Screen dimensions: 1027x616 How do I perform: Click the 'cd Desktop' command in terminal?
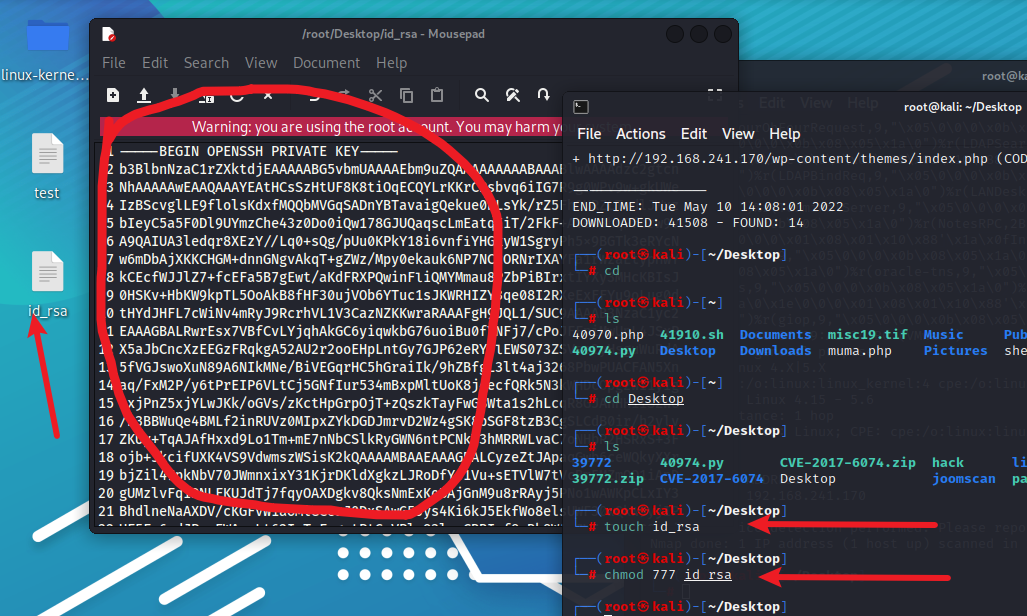(x=644, y=398)
